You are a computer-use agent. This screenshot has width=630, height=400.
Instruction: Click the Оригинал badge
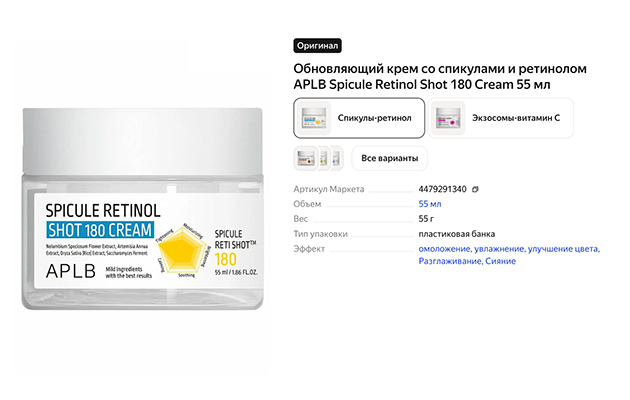coord(317,45)
